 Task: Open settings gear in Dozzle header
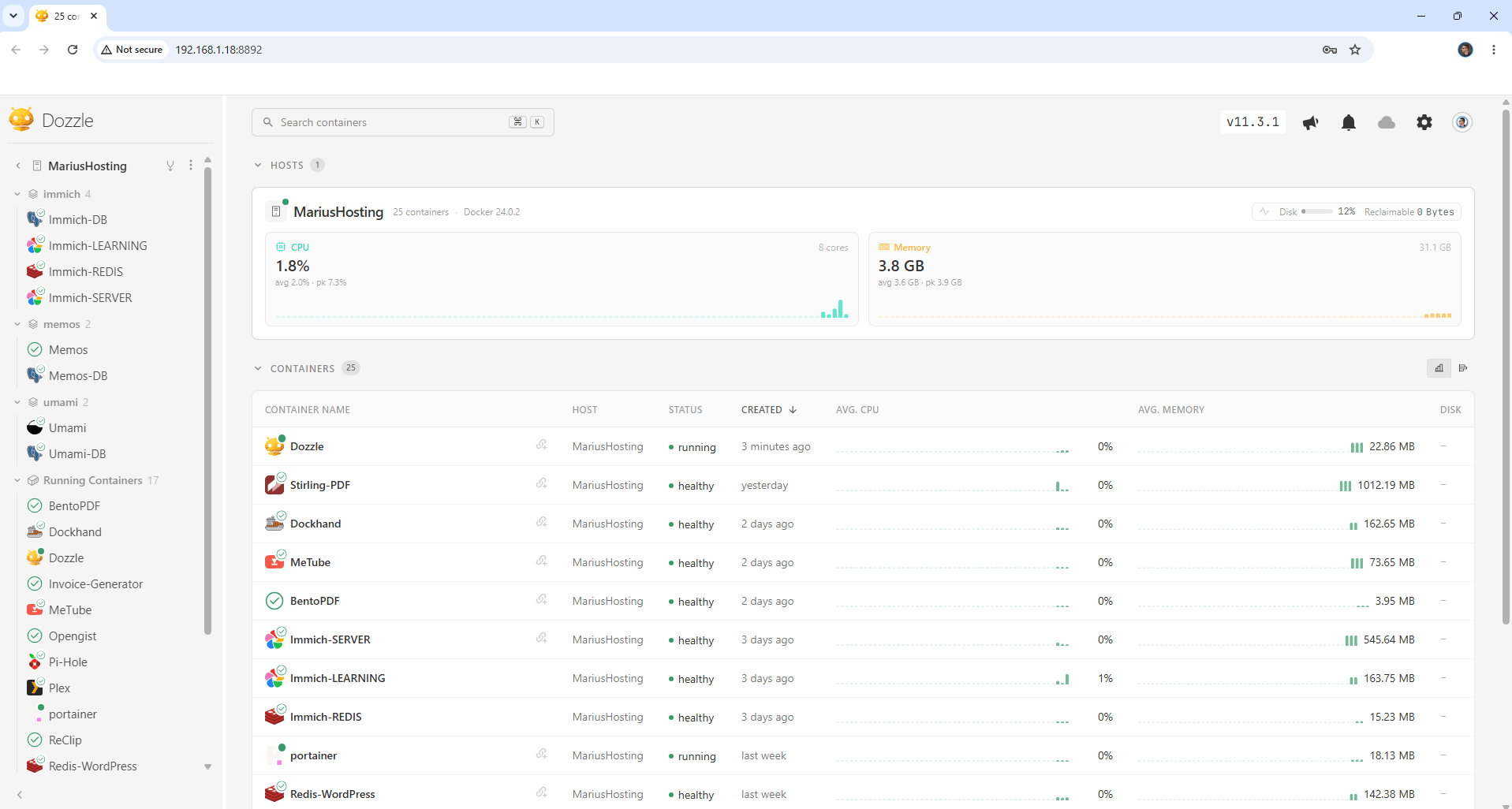pos(1424,122)
